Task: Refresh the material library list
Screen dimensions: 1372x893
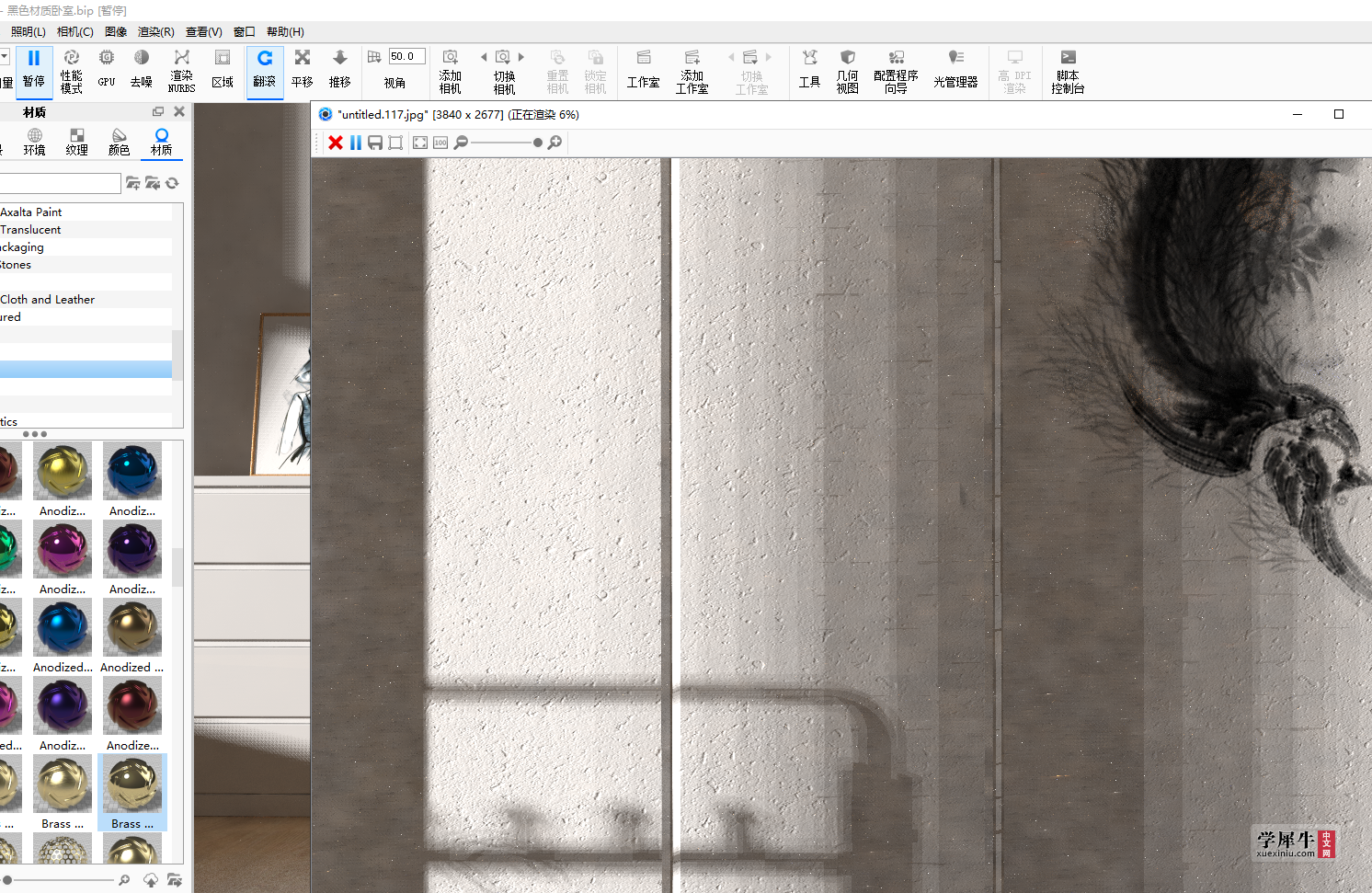Action: [x=172, y=183]
